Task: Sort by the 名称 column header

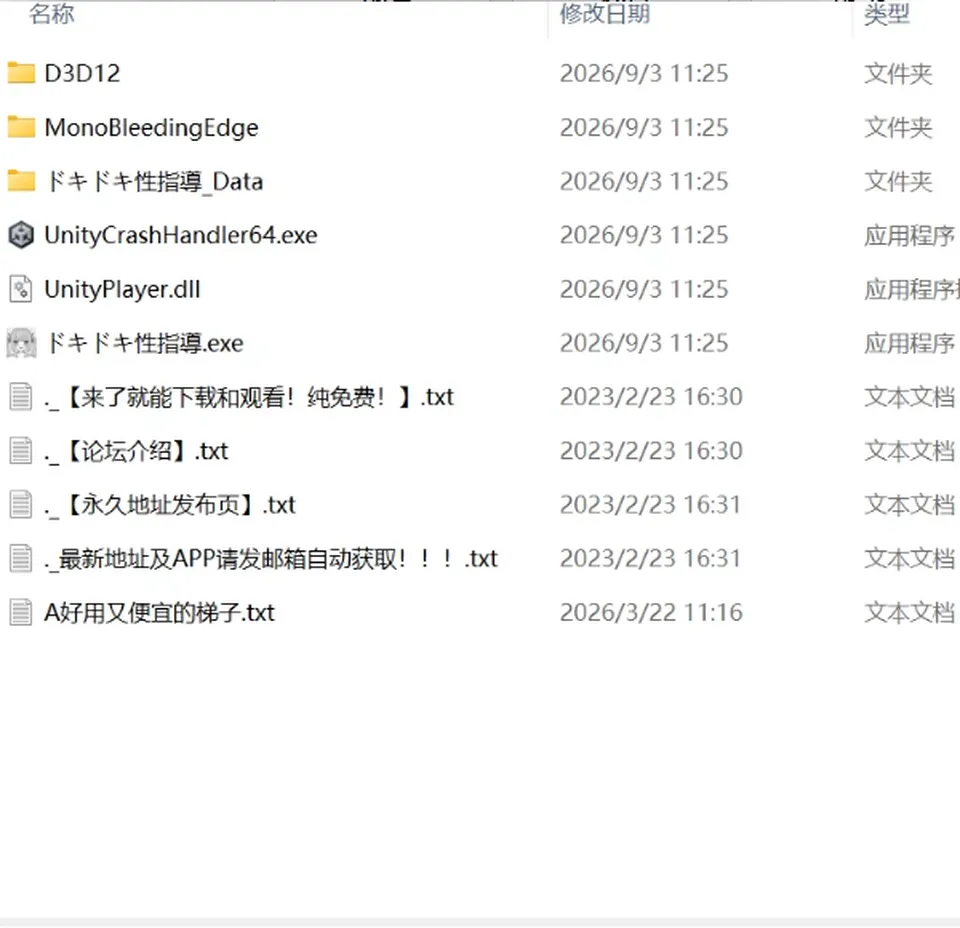Action: point(52,13)
